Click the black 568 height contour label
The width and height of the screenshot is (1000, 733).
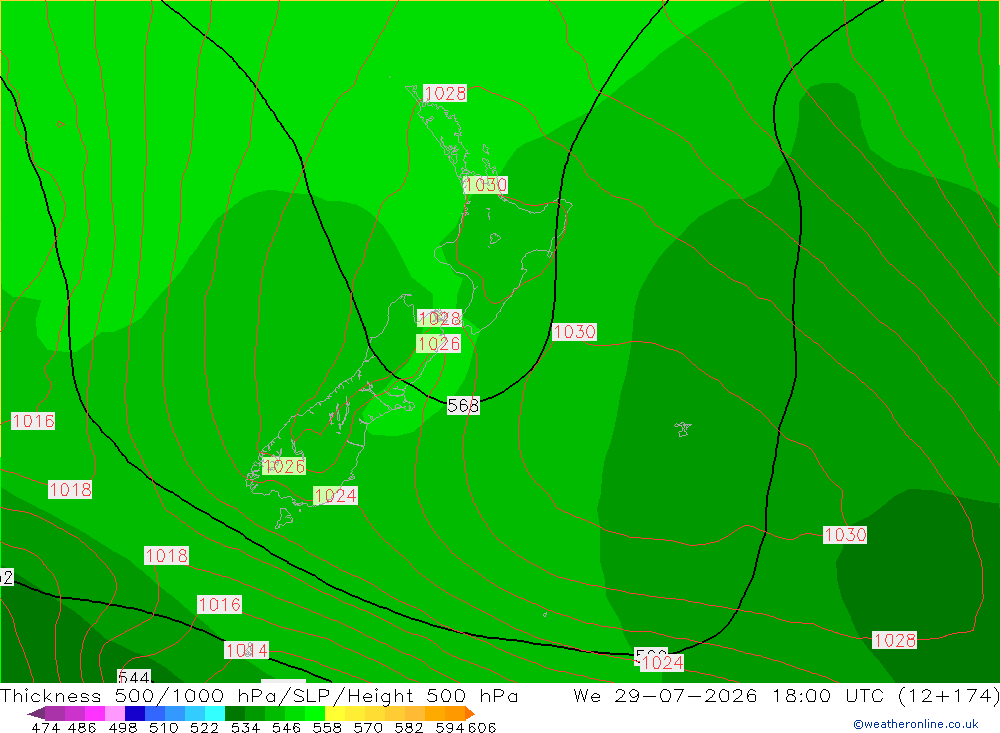pyautogui.click(x=463, y=405)
